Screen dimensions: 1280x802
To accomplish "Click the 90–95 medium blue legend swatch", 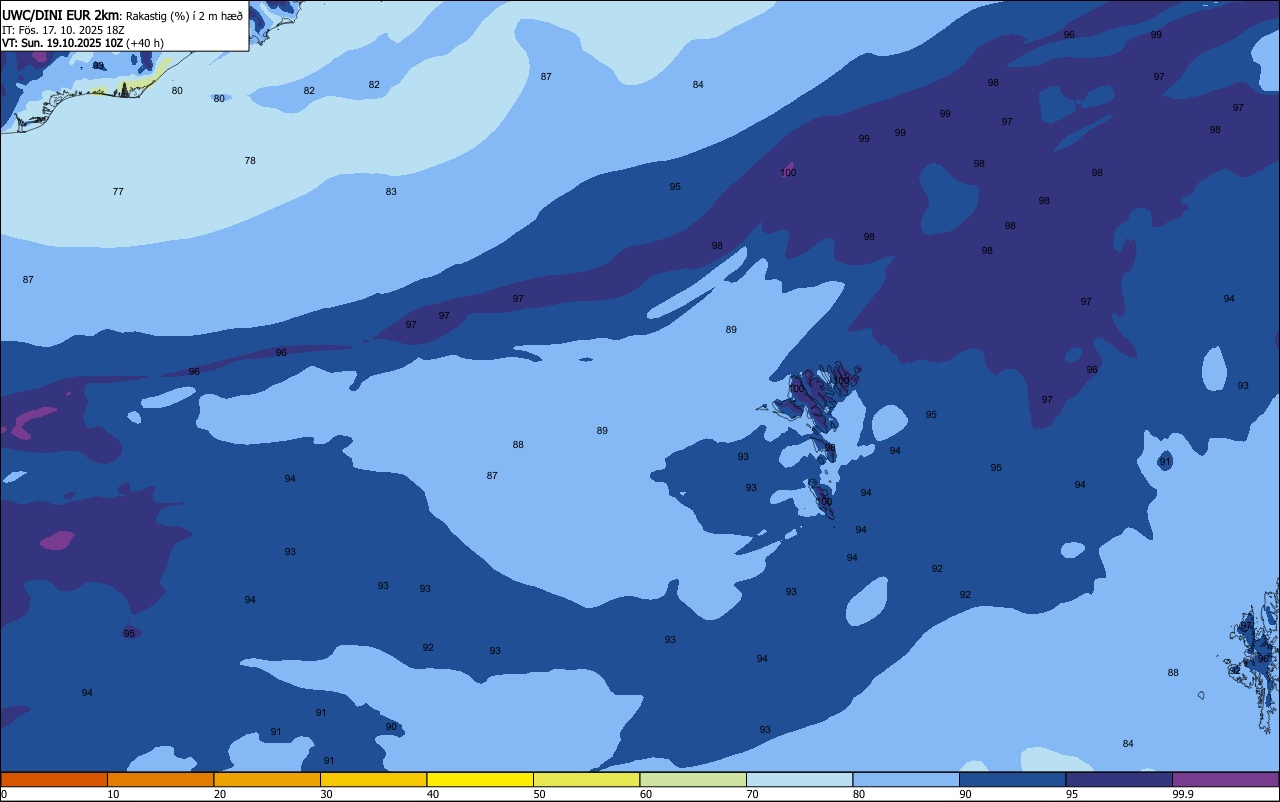I will [1012, 779].
